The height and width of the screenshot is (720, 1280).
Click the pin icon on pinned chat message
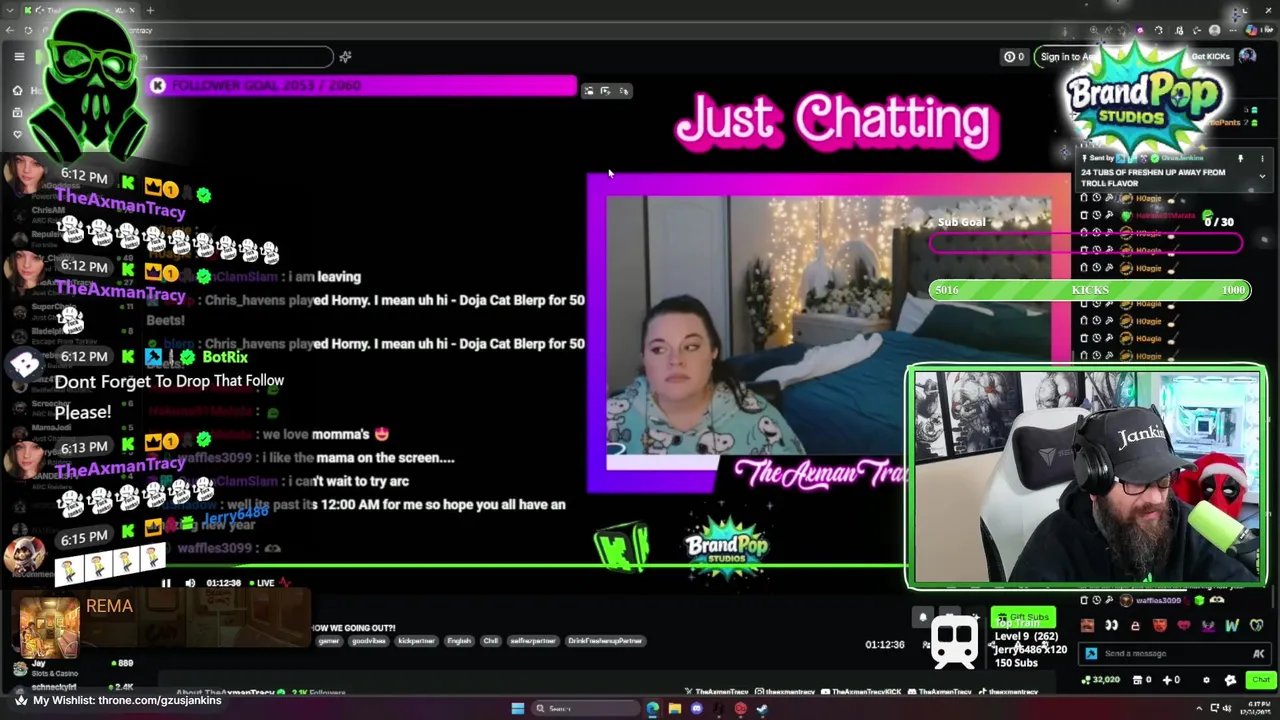[x=1240, y=159]
